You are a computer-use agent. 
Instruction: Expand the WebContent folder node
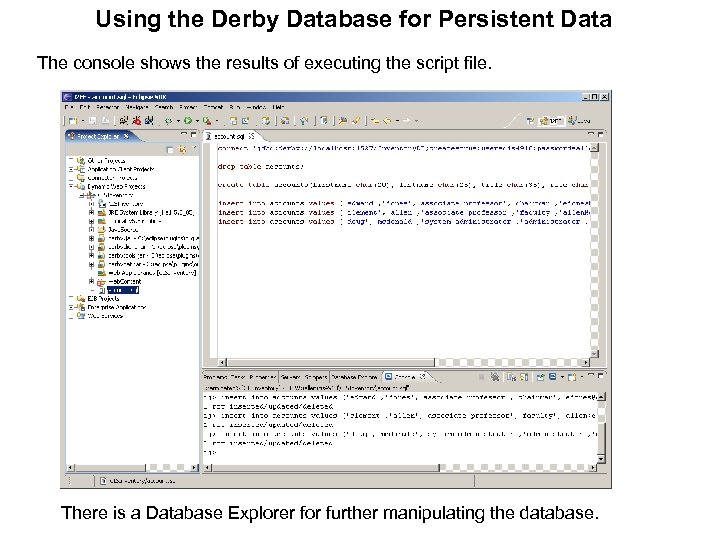click(x=91, y=281)
